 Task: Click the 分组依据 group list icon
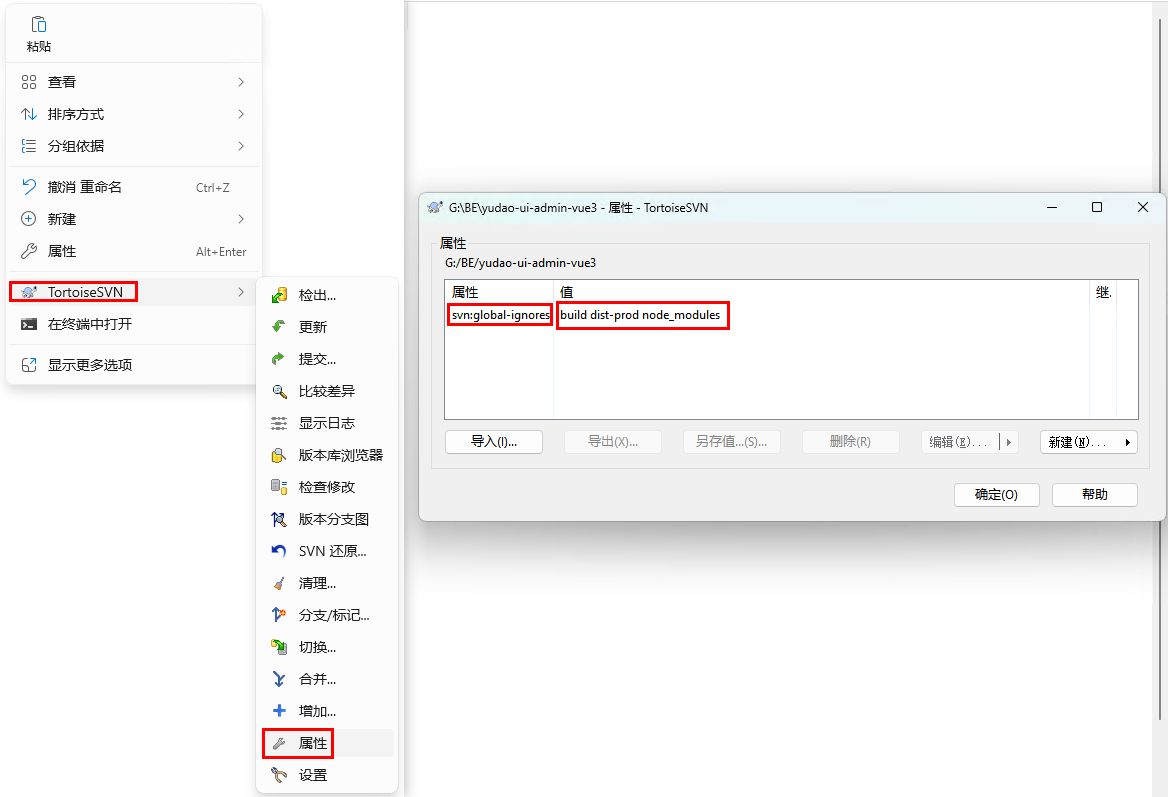[29, 146]
